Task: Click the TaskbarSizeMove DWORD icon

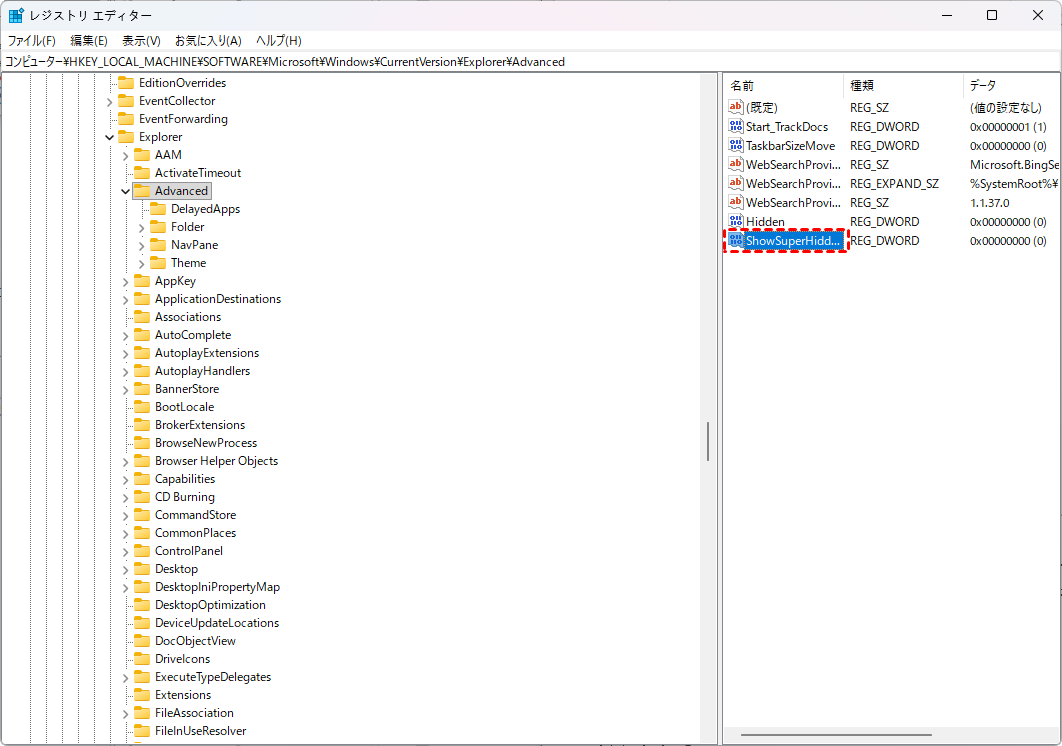Action: (x=736, y=146)
